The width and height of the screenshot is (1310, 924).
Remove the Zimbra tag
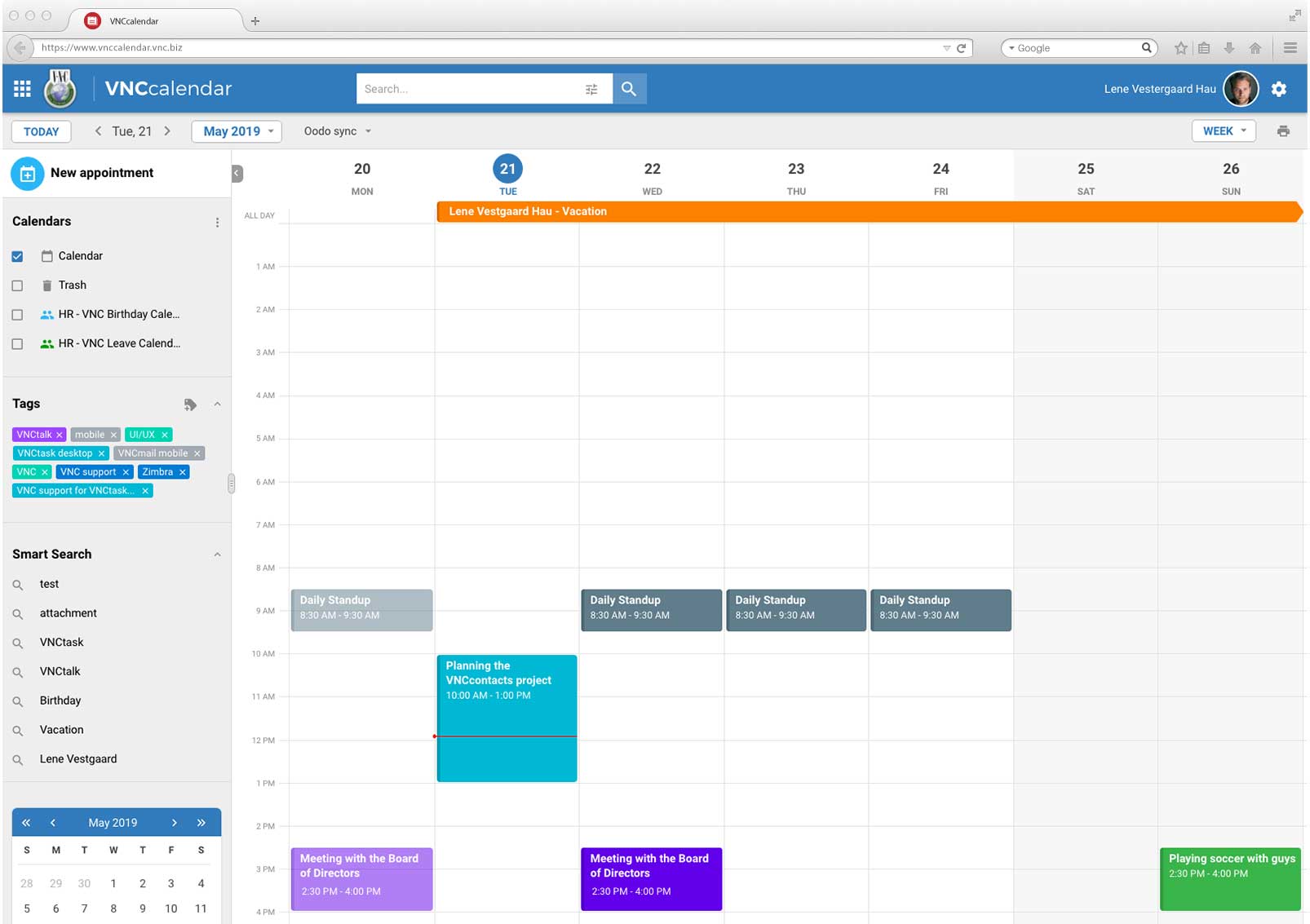(x=183, y=472)
